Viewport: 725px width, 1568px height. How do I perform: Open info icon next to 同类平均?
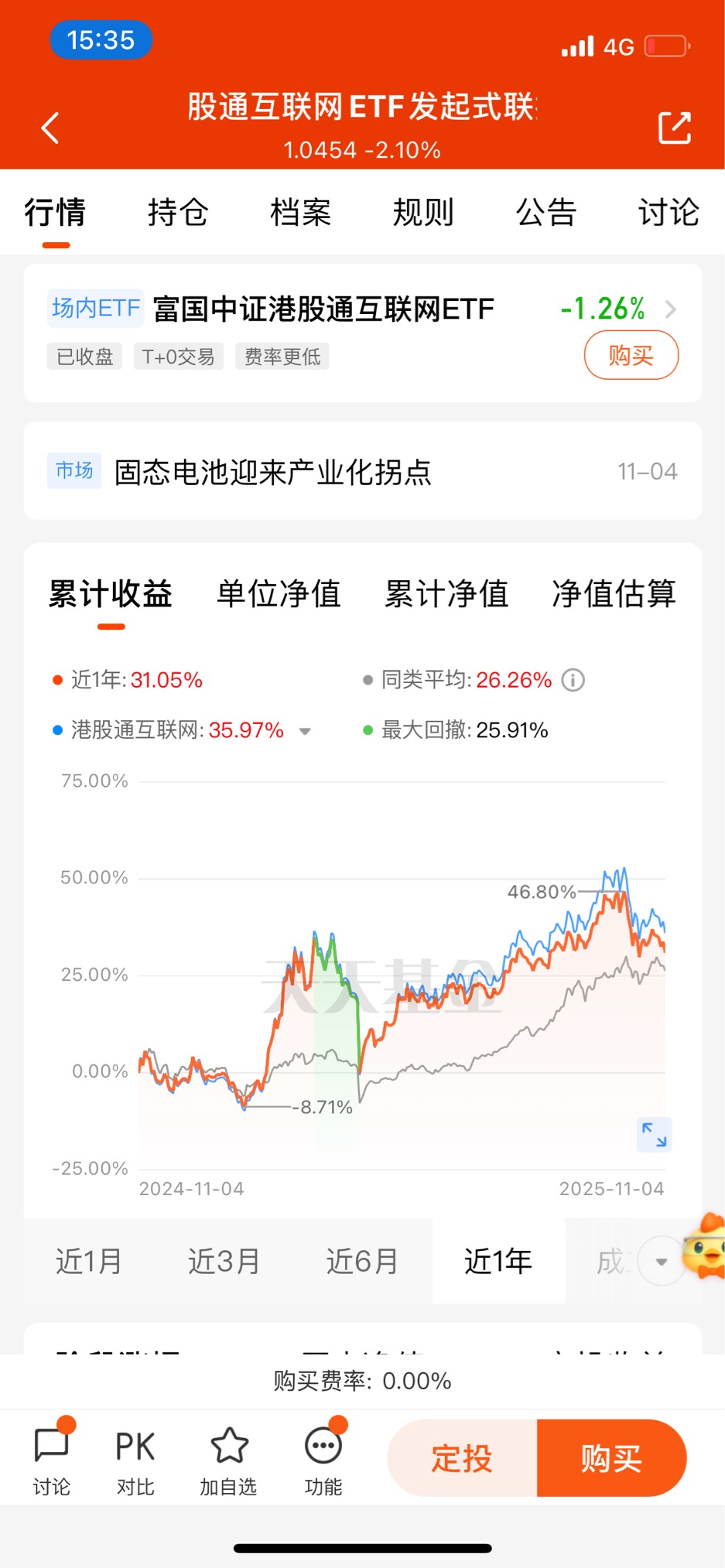[x=573, y=680]
